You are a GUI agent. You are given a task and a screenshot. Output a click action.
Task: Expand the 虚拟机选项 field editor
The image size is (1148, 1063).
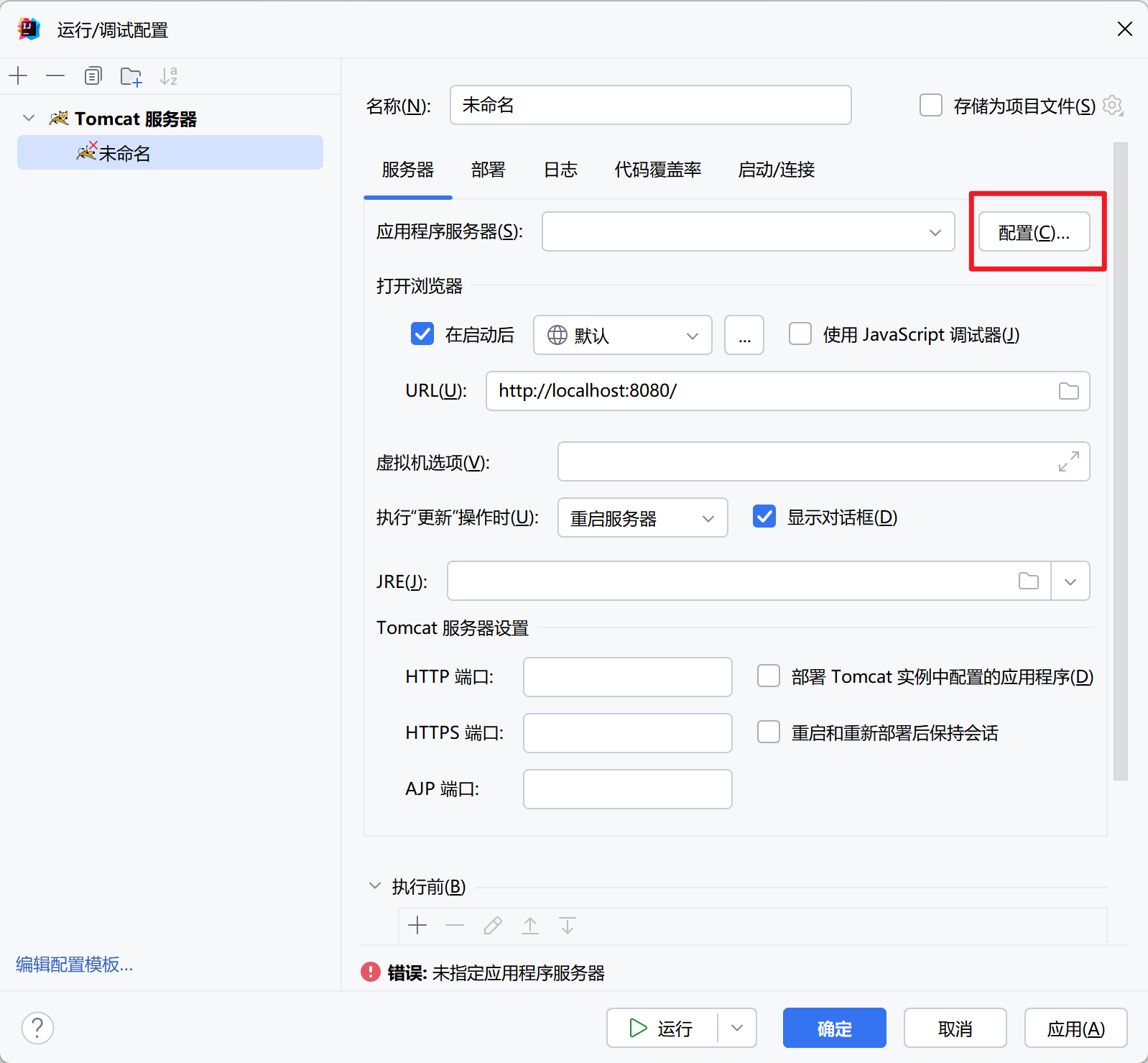[1069, 461]
